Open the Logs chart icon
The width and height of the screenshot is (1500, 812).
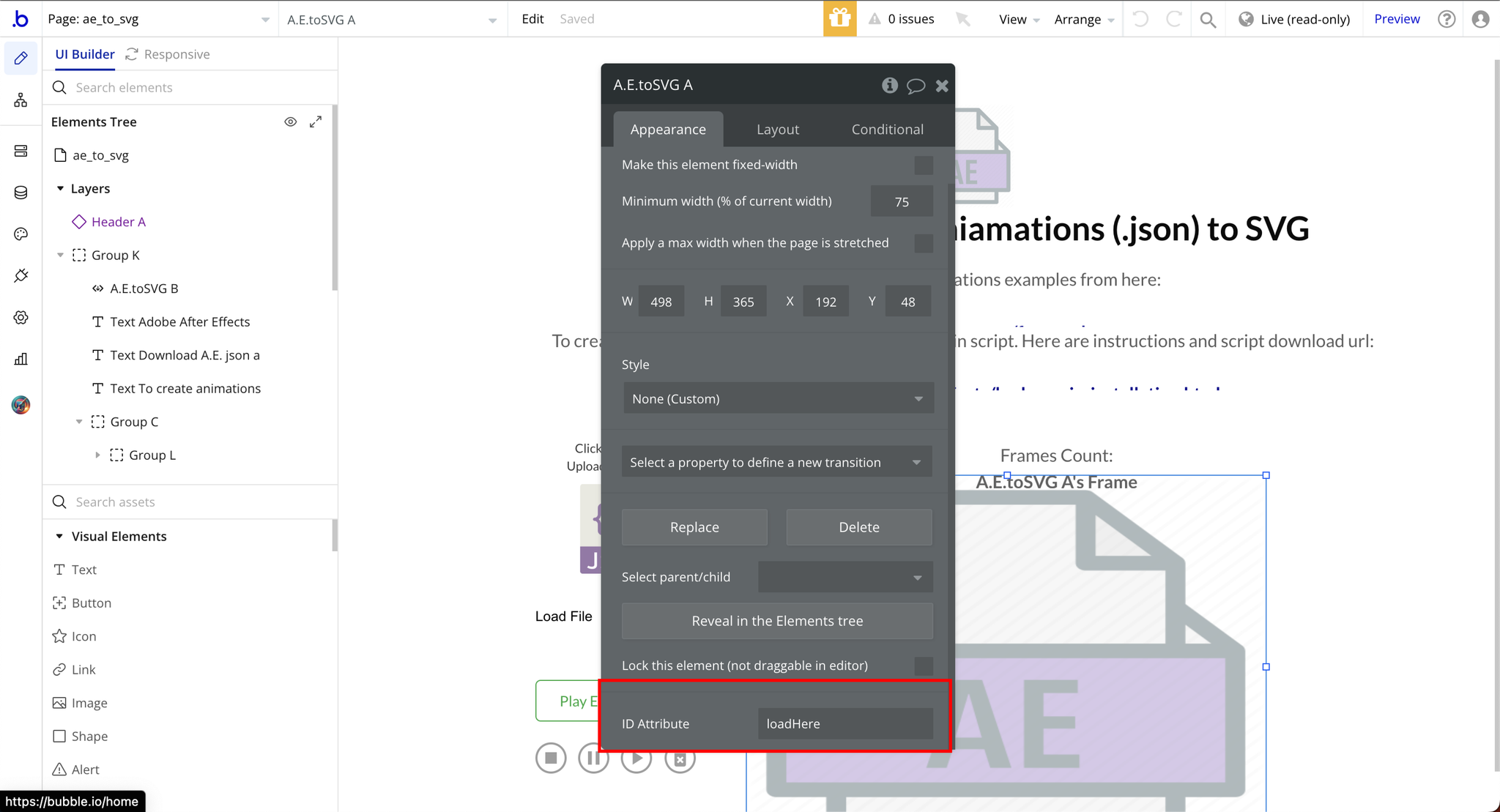pos(21,360)
